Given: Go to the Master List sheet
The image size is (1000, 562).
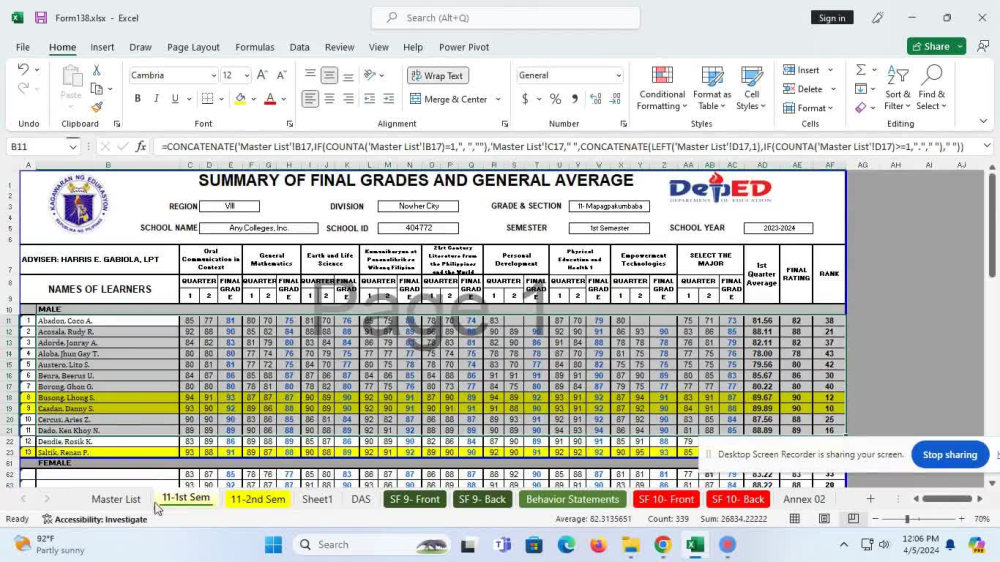Looking at the screenshot, I should click(x=115, y=499).
